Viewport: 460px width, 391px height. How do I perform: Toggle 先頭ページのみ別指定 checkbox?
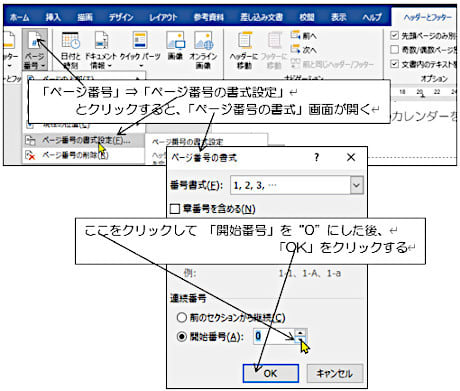pos(394,35)
